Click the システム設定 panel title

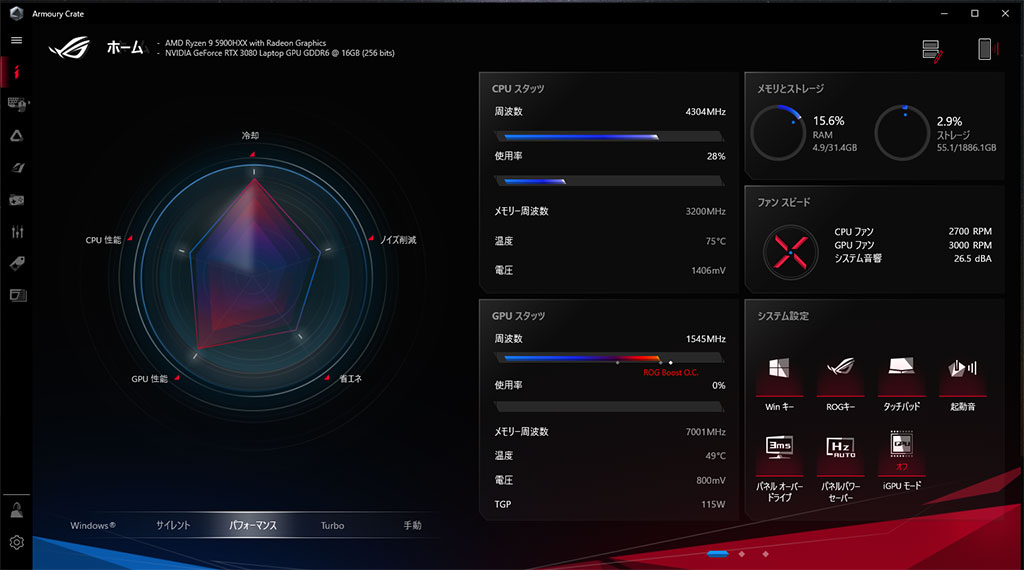click(x=783, y=316)
